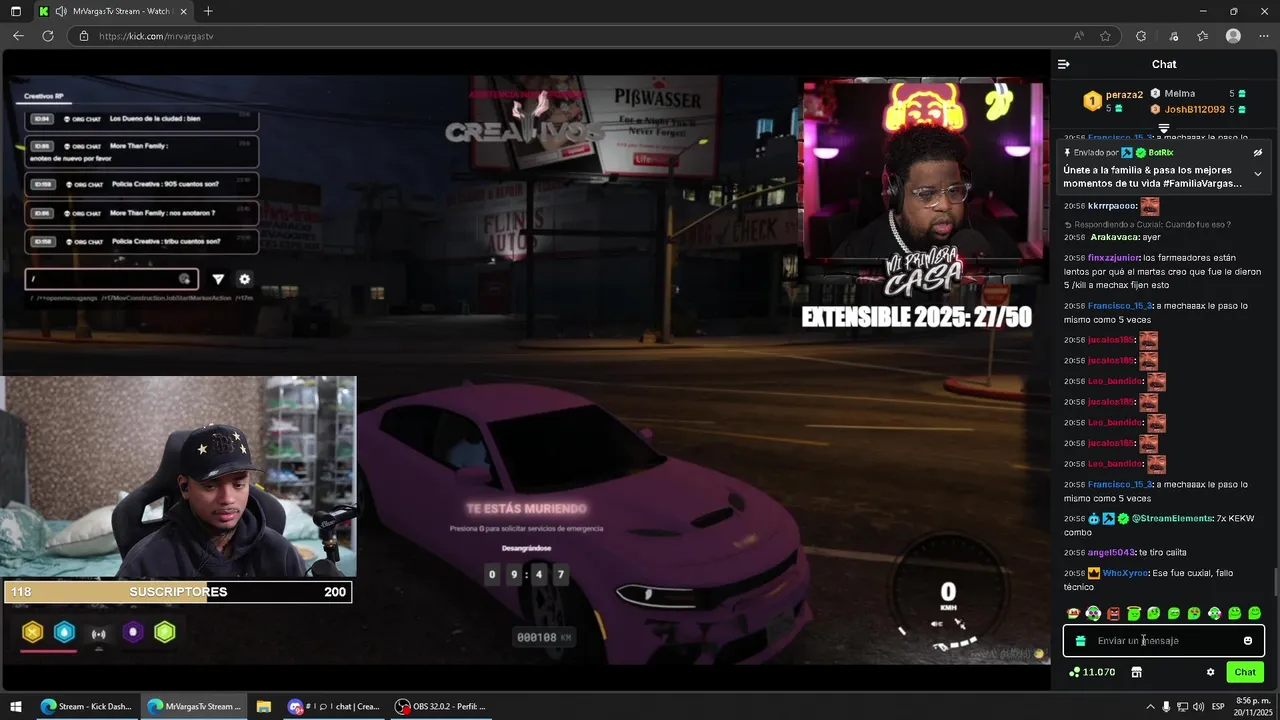Screen dimensions: 1280x720
Task: Open the media control icon in toolbar
Action: click(1172, 36)
